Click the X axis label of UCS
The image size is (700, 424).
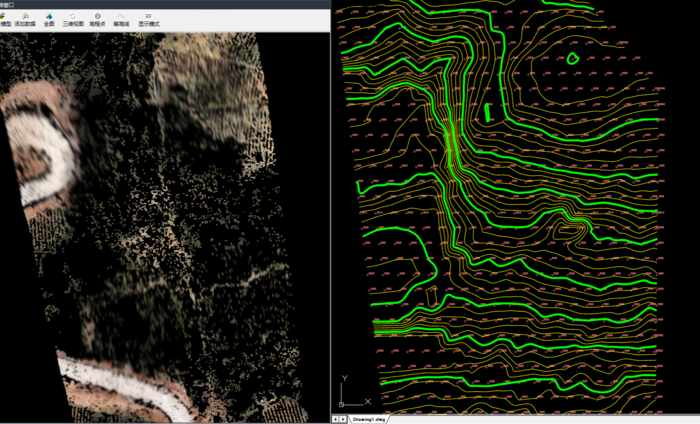coord(368,401)
